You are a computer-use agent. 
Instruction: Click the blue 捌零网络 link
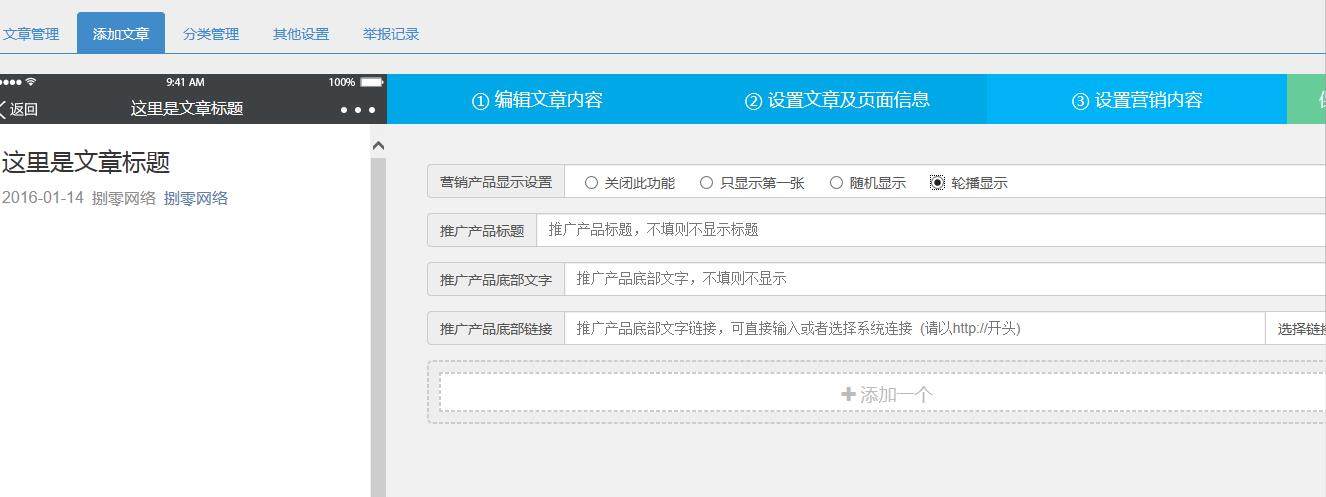point(196,198)
